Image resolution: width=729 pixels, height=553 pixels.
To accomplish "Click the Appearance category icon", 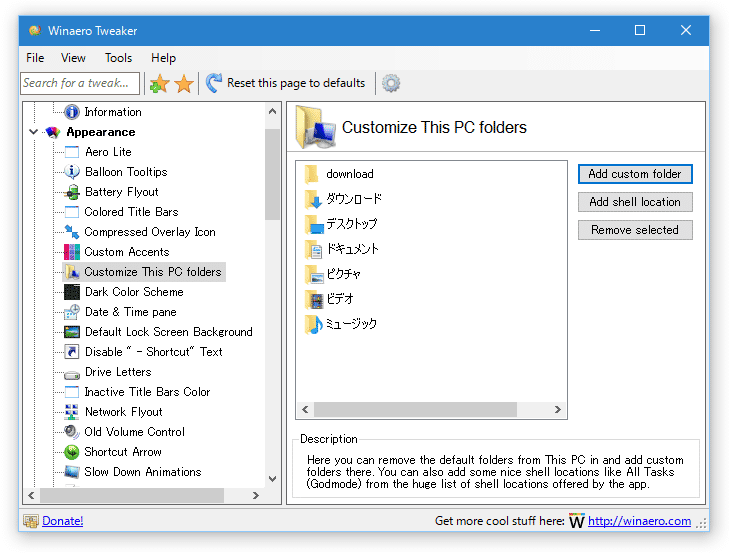I will (53, 133).
